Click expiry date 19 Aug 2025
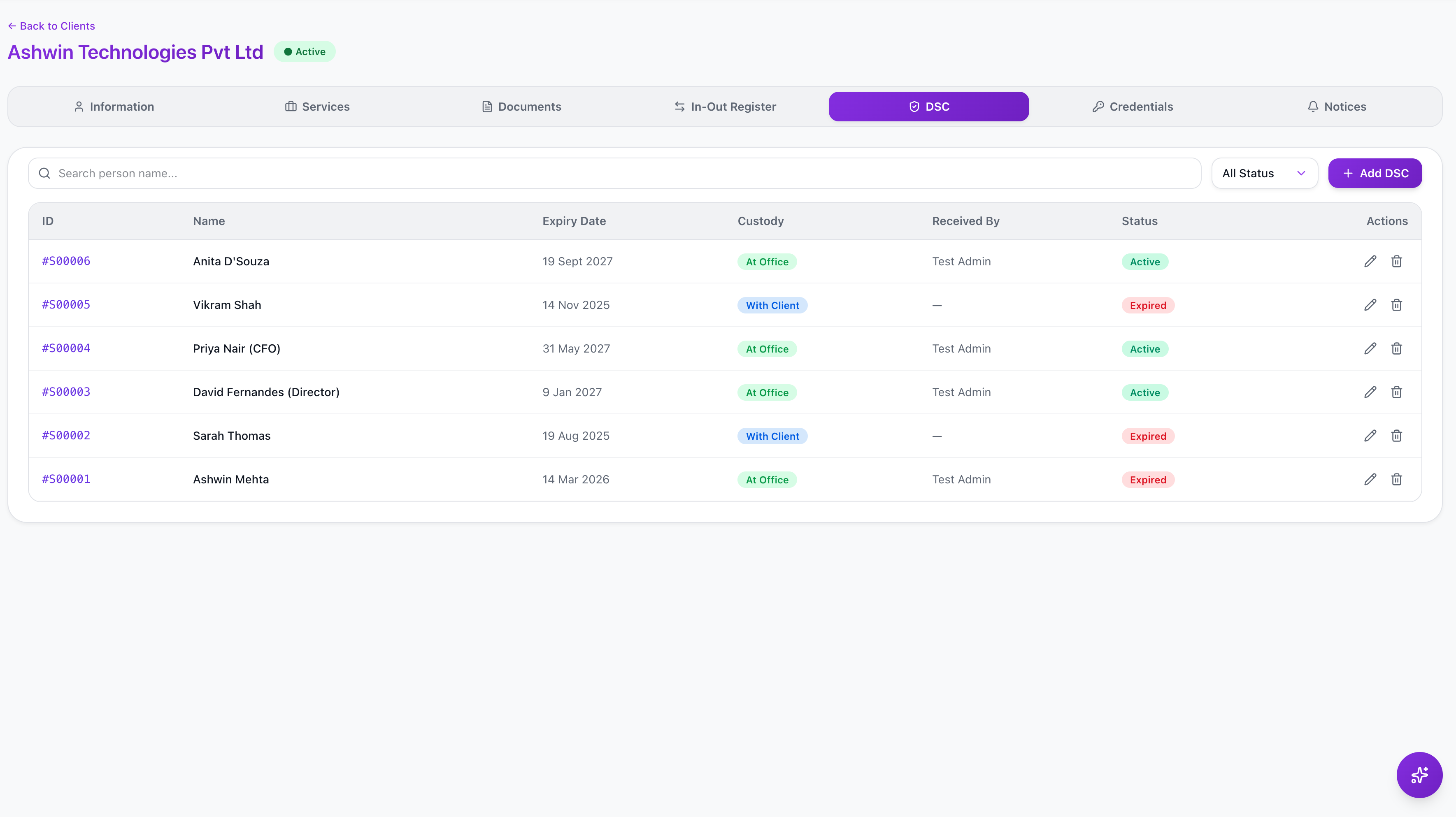 coord(575,436)
